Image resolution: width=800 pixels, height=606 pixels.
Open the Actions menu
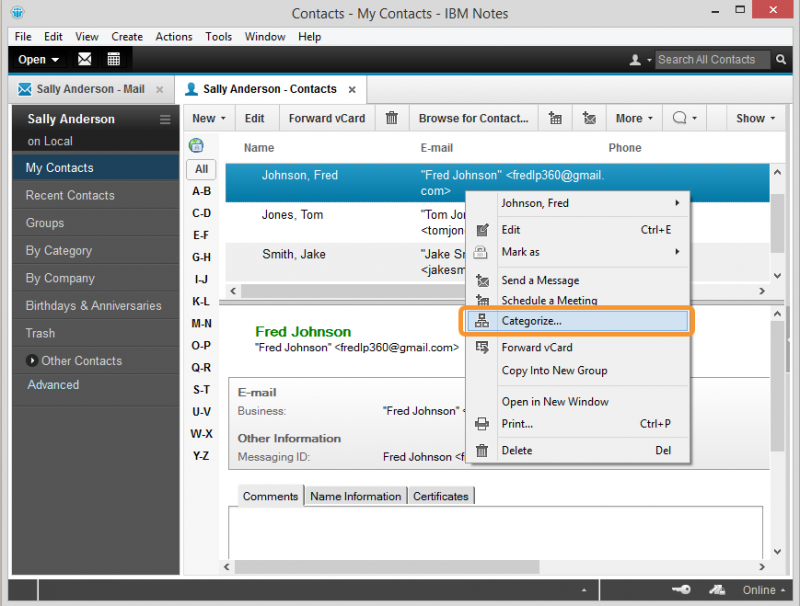(174, 37)
